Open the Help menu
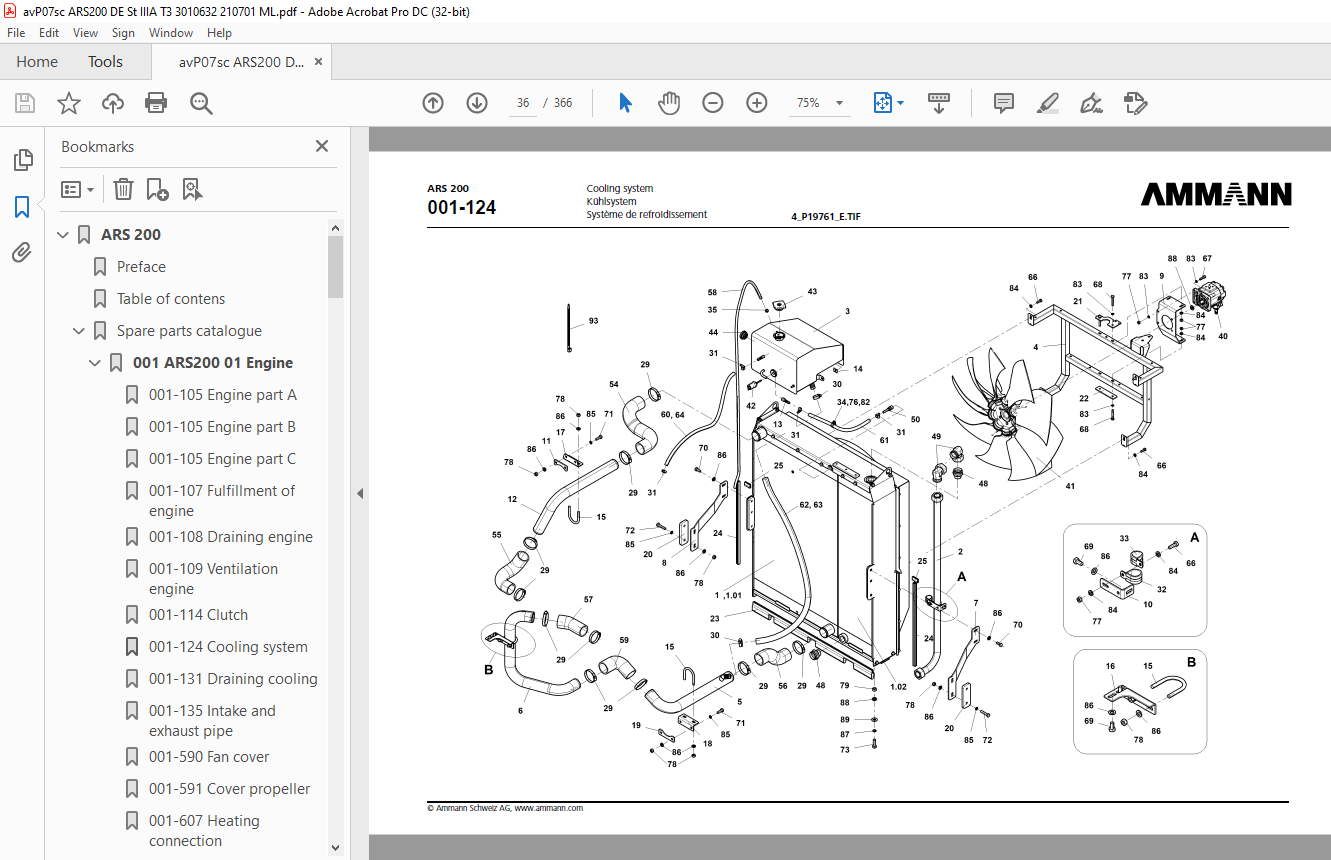This screenshot has width=1331, height=860. coord(219,32)
